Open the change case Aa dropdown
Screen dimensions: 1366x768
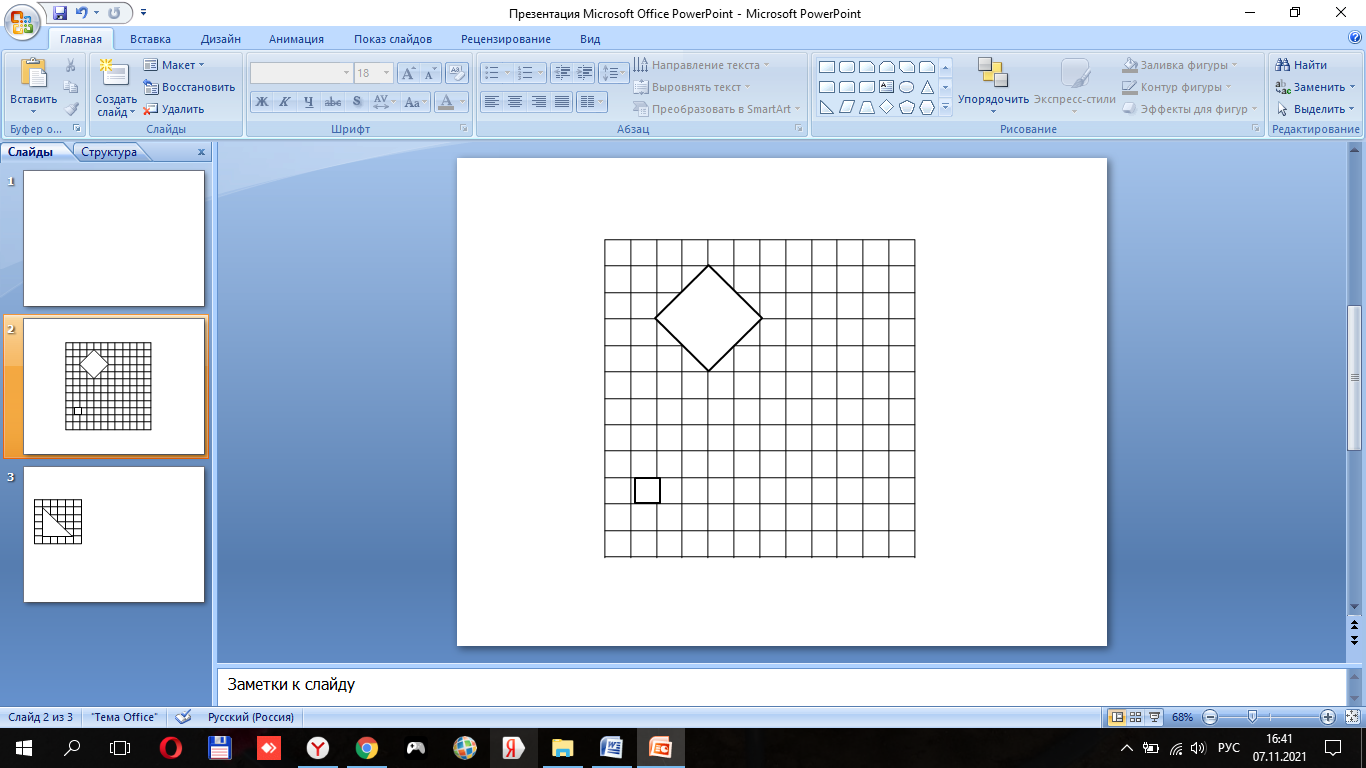415,102
